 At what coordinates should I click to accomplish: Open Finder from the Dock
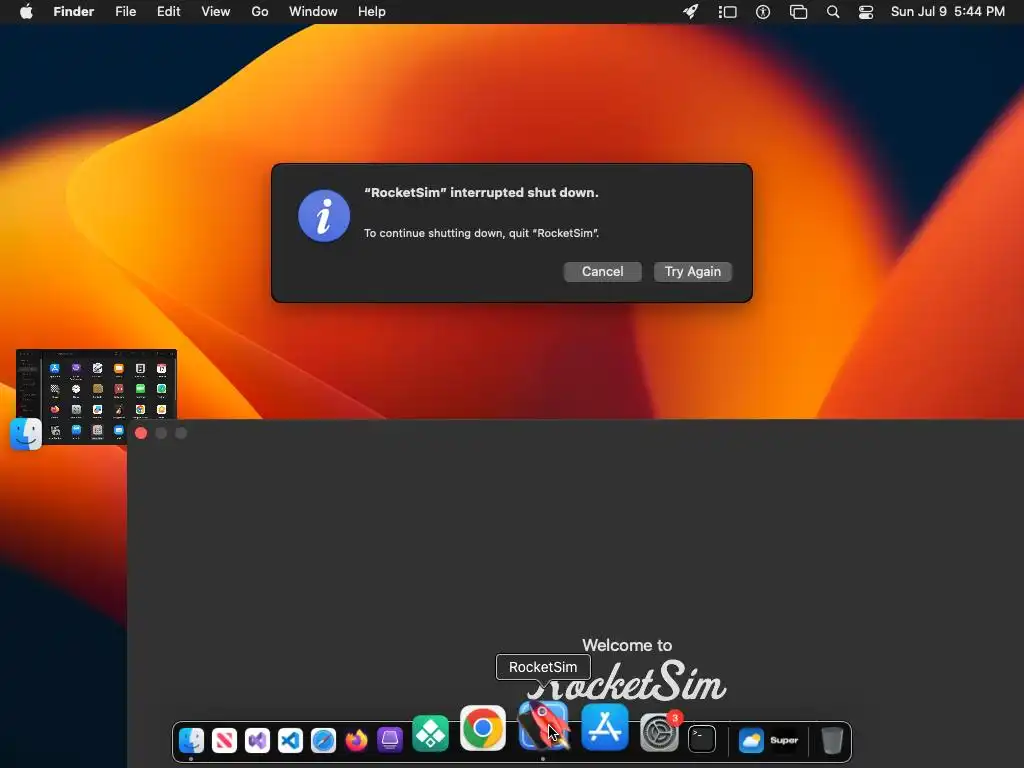click(x=191, y=741)
